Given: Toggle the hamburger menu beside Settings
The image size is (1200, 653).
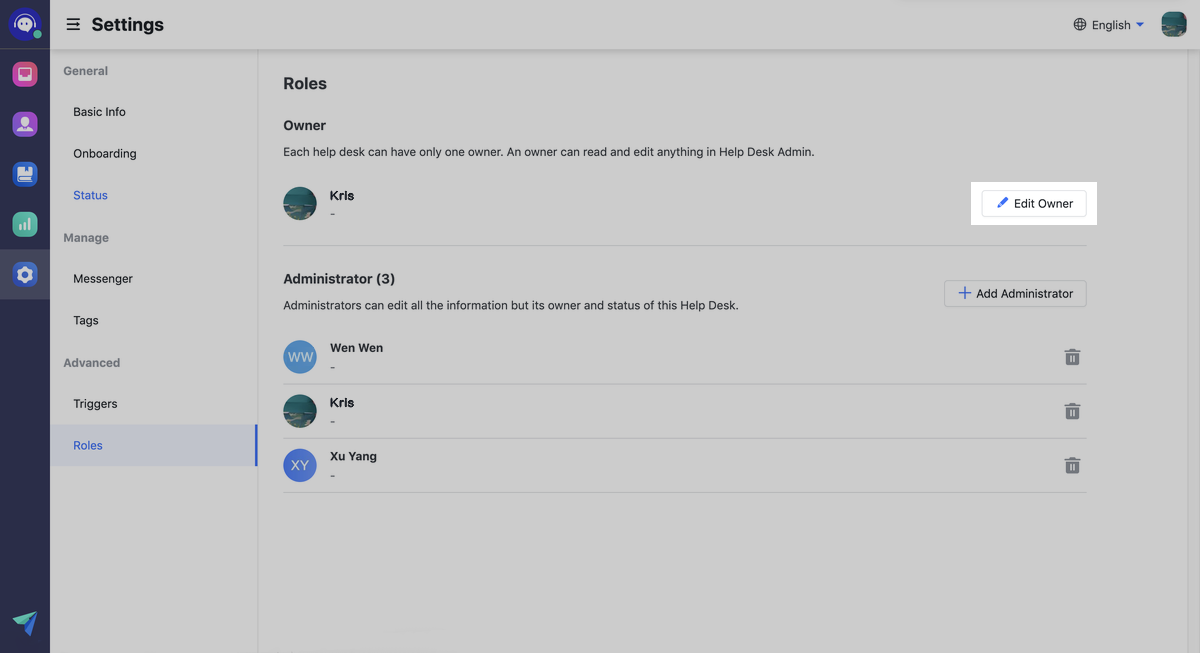Looking at the screenshot, I should (x=73, y=24).
